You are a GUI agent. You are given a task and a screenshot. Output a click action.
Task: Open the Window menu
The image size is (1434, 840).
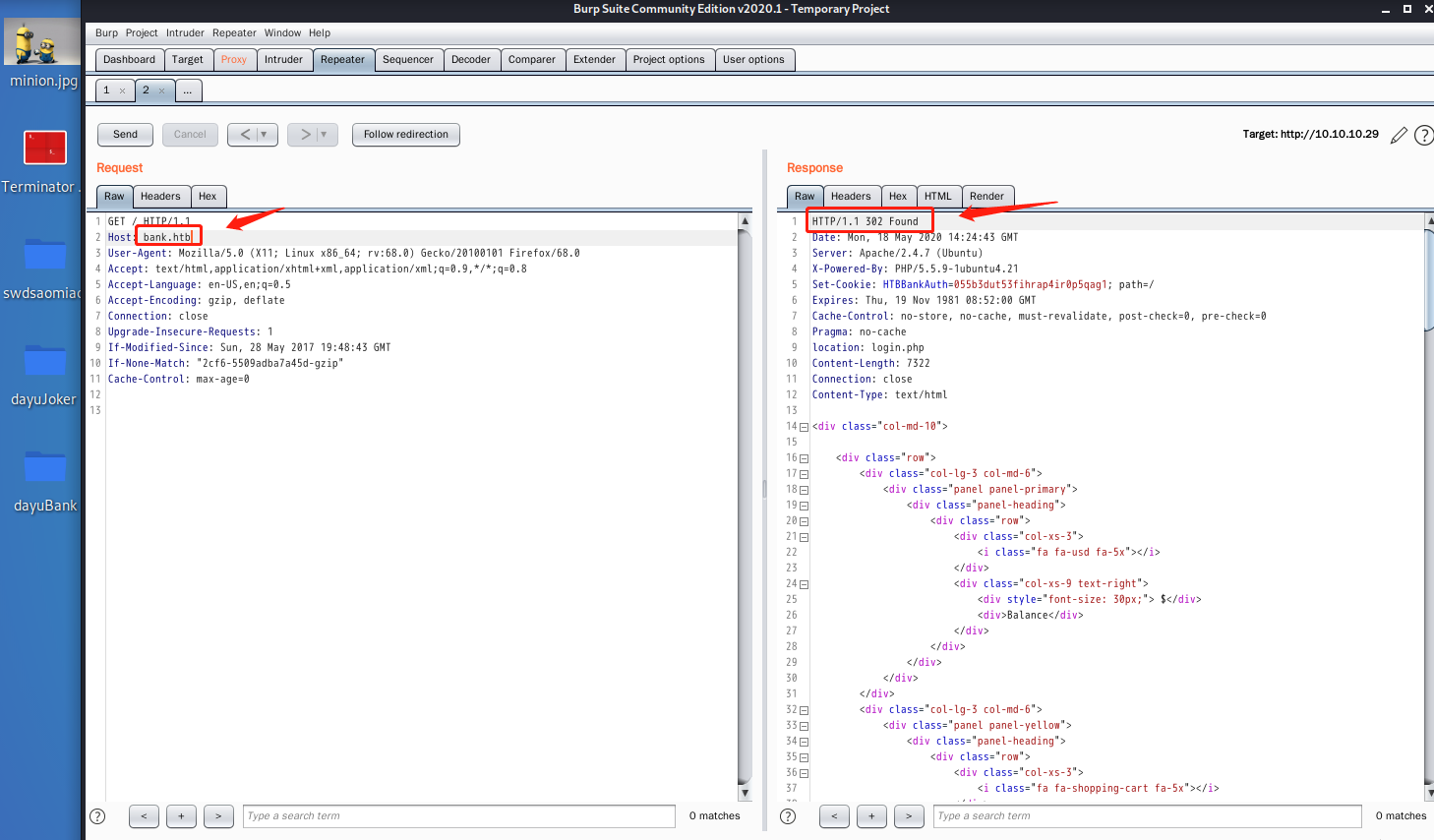(282, 32)
